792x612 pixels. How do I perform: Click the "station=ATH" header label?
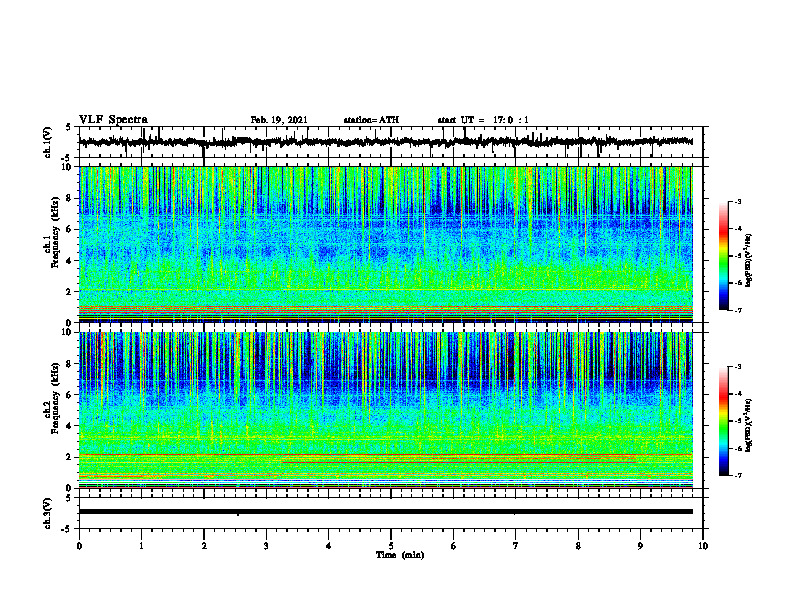point(371,120)
